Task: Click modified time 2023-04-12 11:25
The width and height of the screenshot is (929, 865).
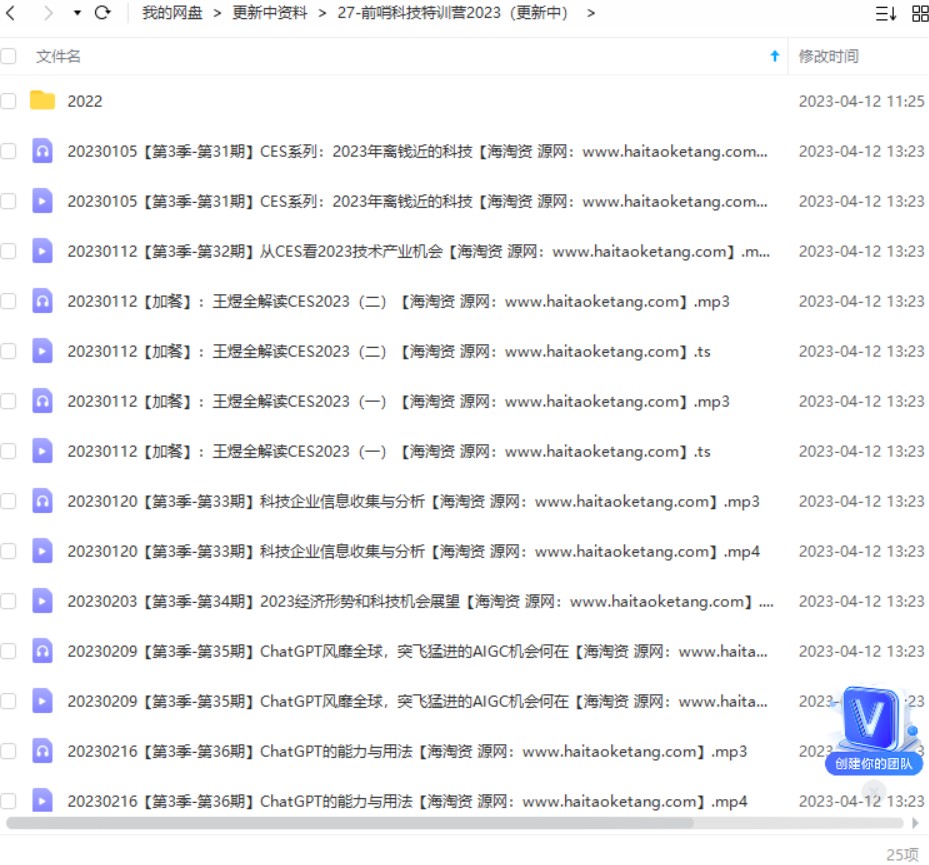Action: (861, 101)
